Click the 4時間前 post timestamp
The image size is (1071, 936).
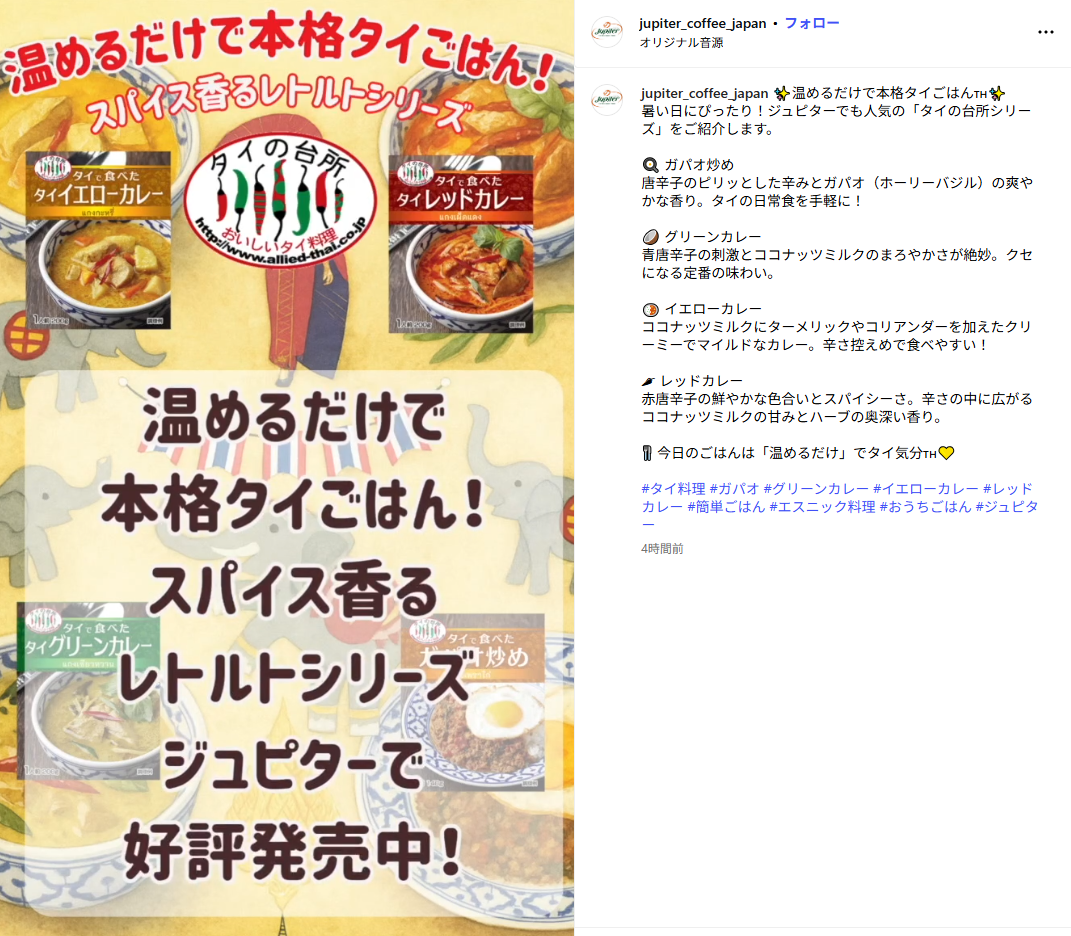(x=662, y=549)
